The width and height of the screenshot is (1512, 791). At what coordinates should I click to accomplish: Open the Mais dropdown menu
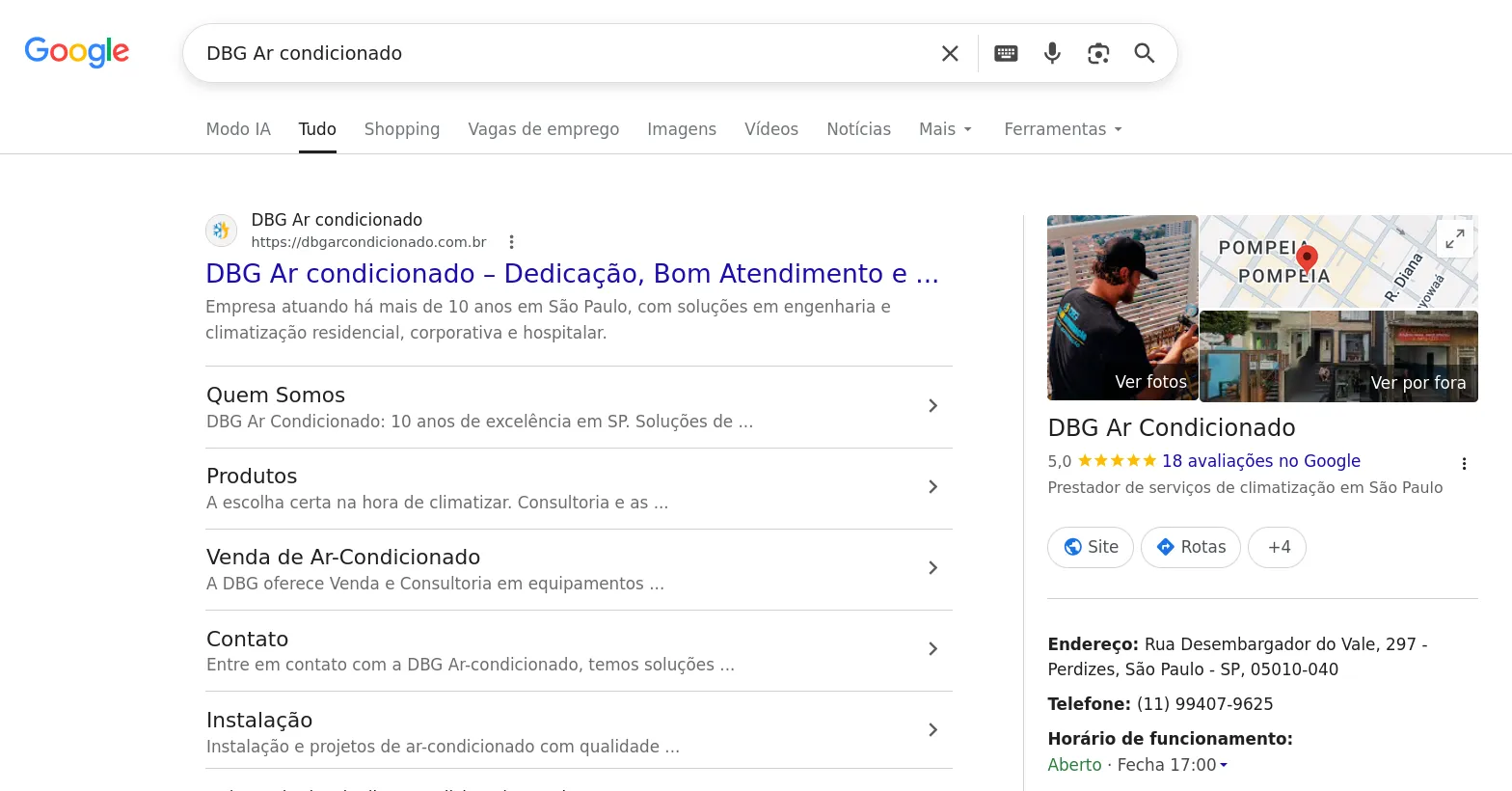coord(946,129)
